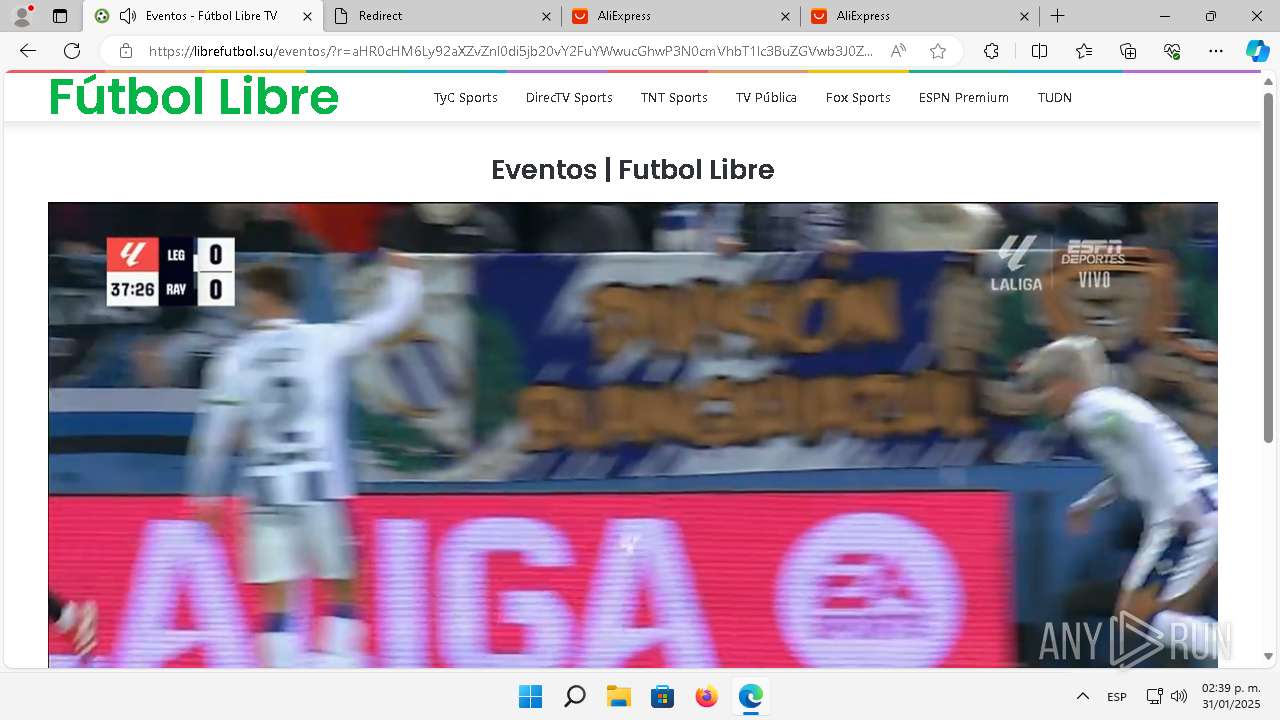Click the page vertical scrollbar thumb

[1268, 267]
